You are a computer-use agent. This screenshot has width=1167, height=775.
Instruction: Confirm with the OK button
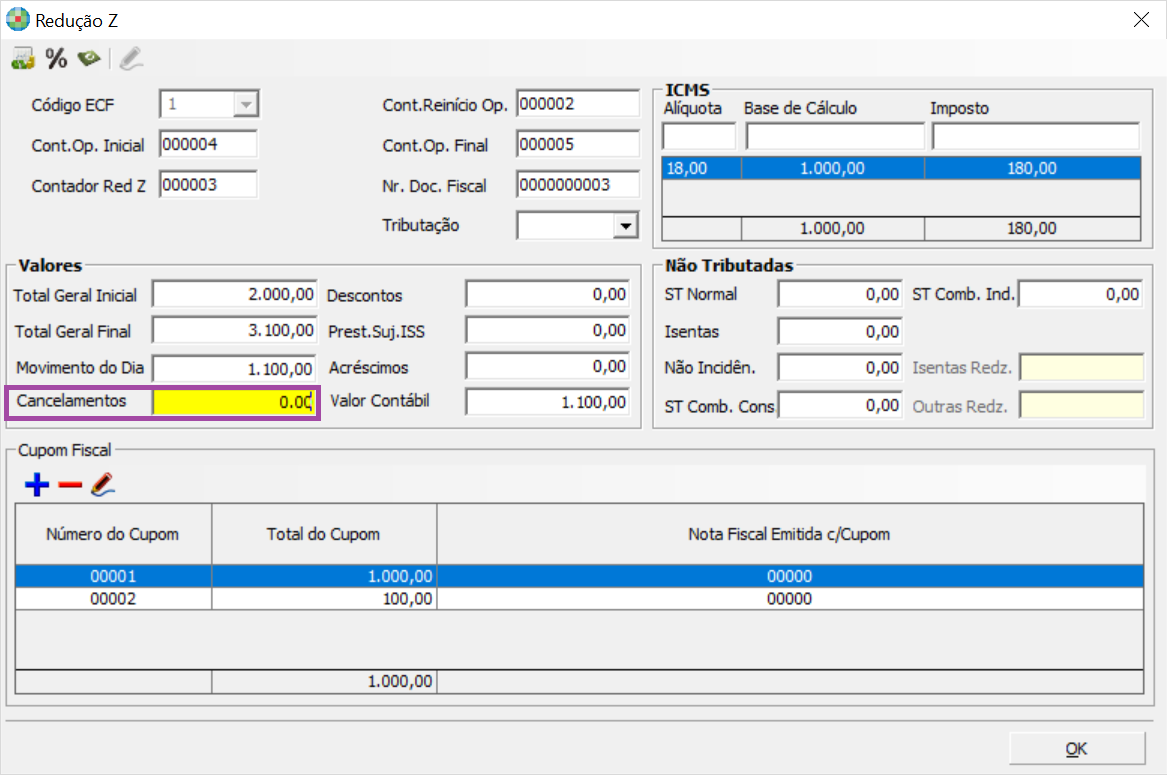1076,748
